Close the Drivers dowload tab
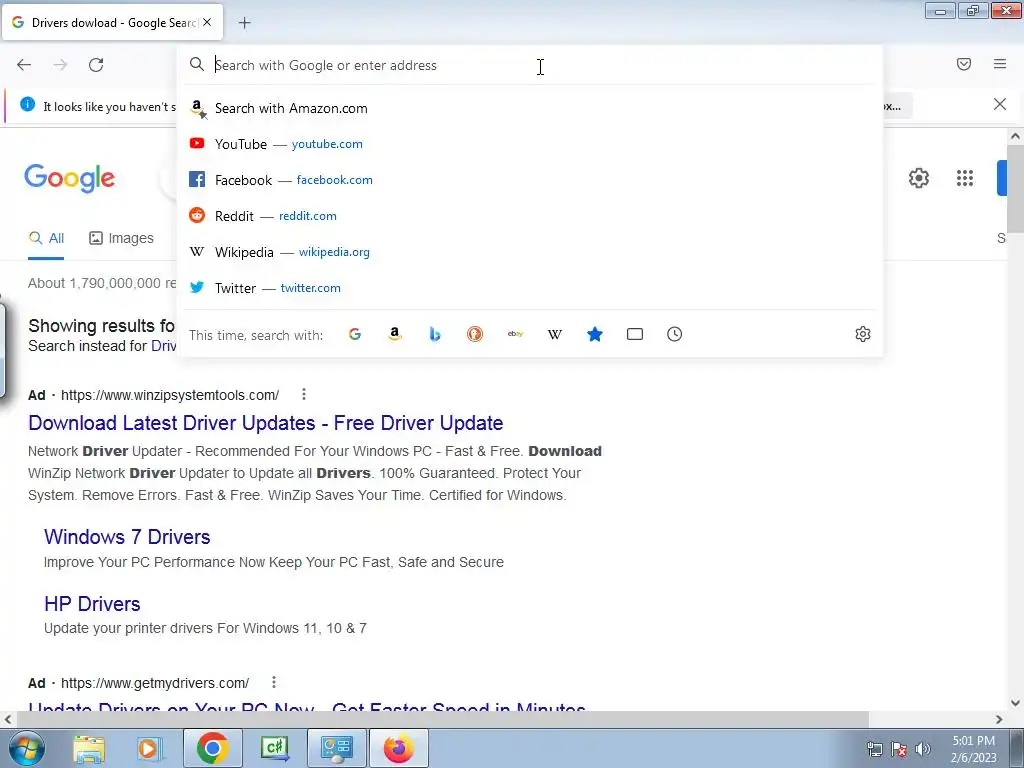This screenshot has height=768, width=1024. (x=207, y=22)
